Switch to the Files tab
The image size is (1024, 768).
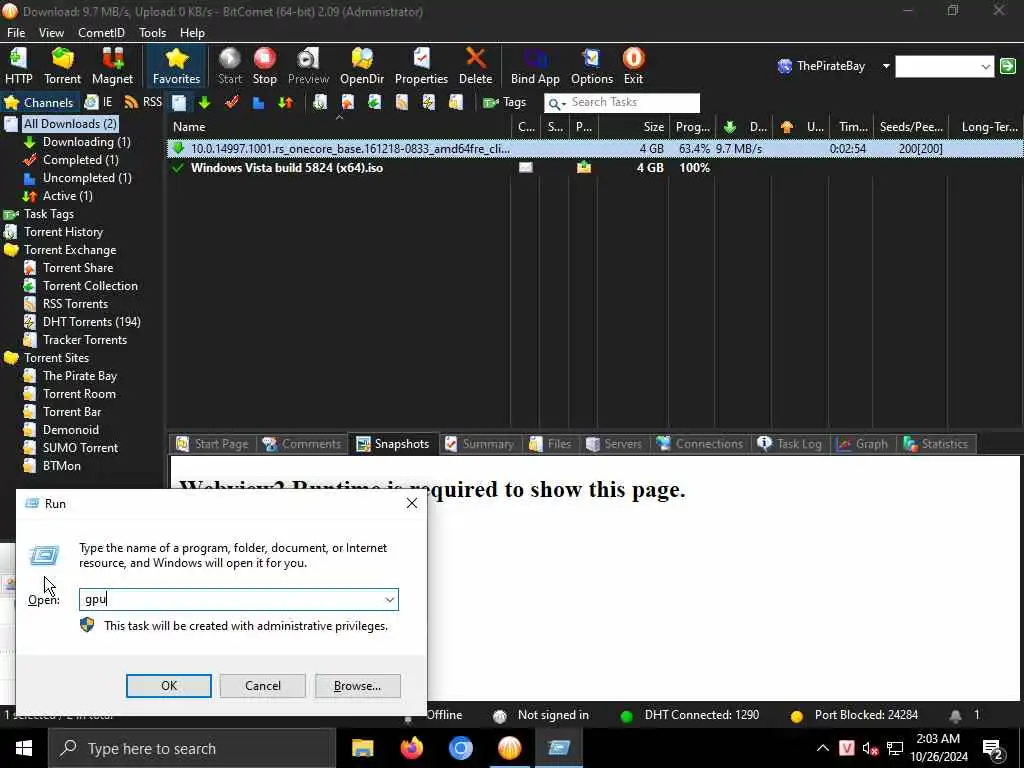coord(550,444)
